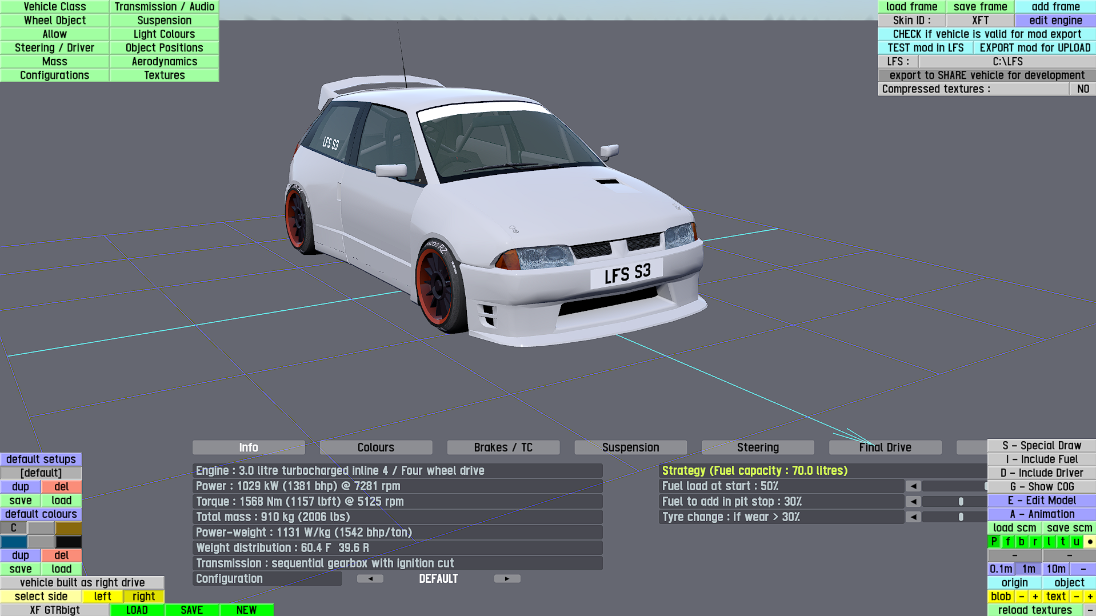Click EXPORT mod for UPLOAD

pos(1034,48)
